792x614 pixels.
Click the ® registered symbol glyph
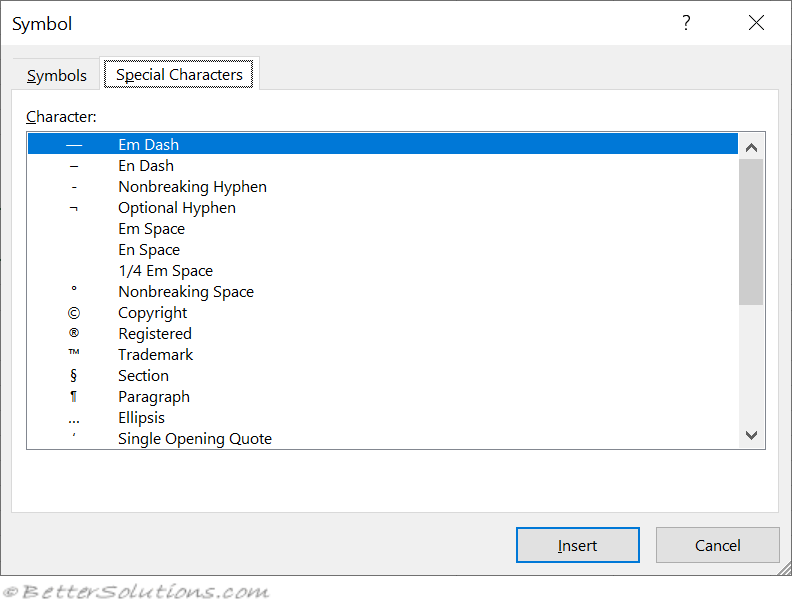[x=74, y=333]
